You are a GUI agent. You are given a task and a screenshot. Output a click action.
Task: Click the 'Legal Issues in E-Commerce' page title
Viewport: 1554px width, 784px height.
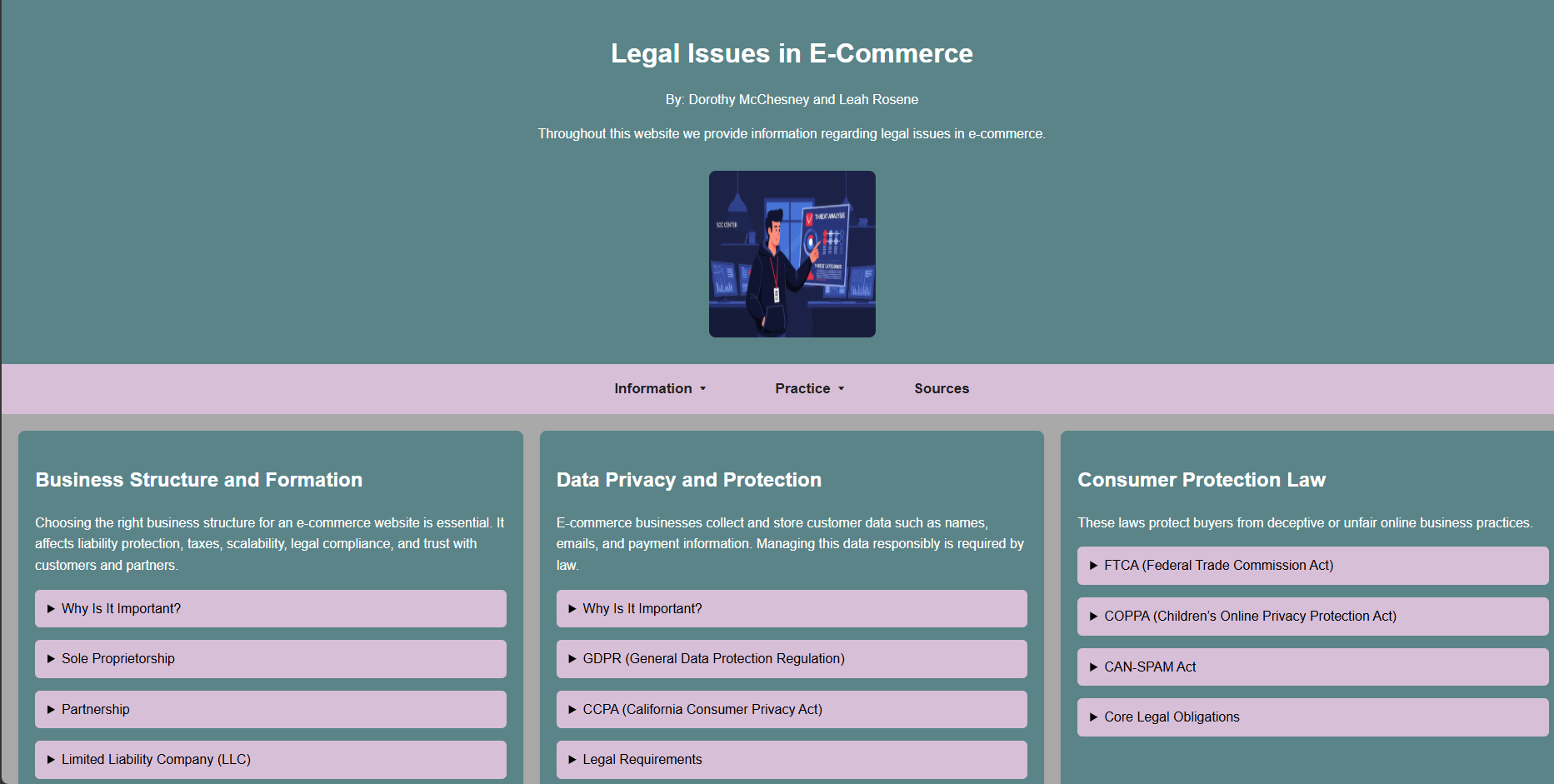[x=792, y=53]
